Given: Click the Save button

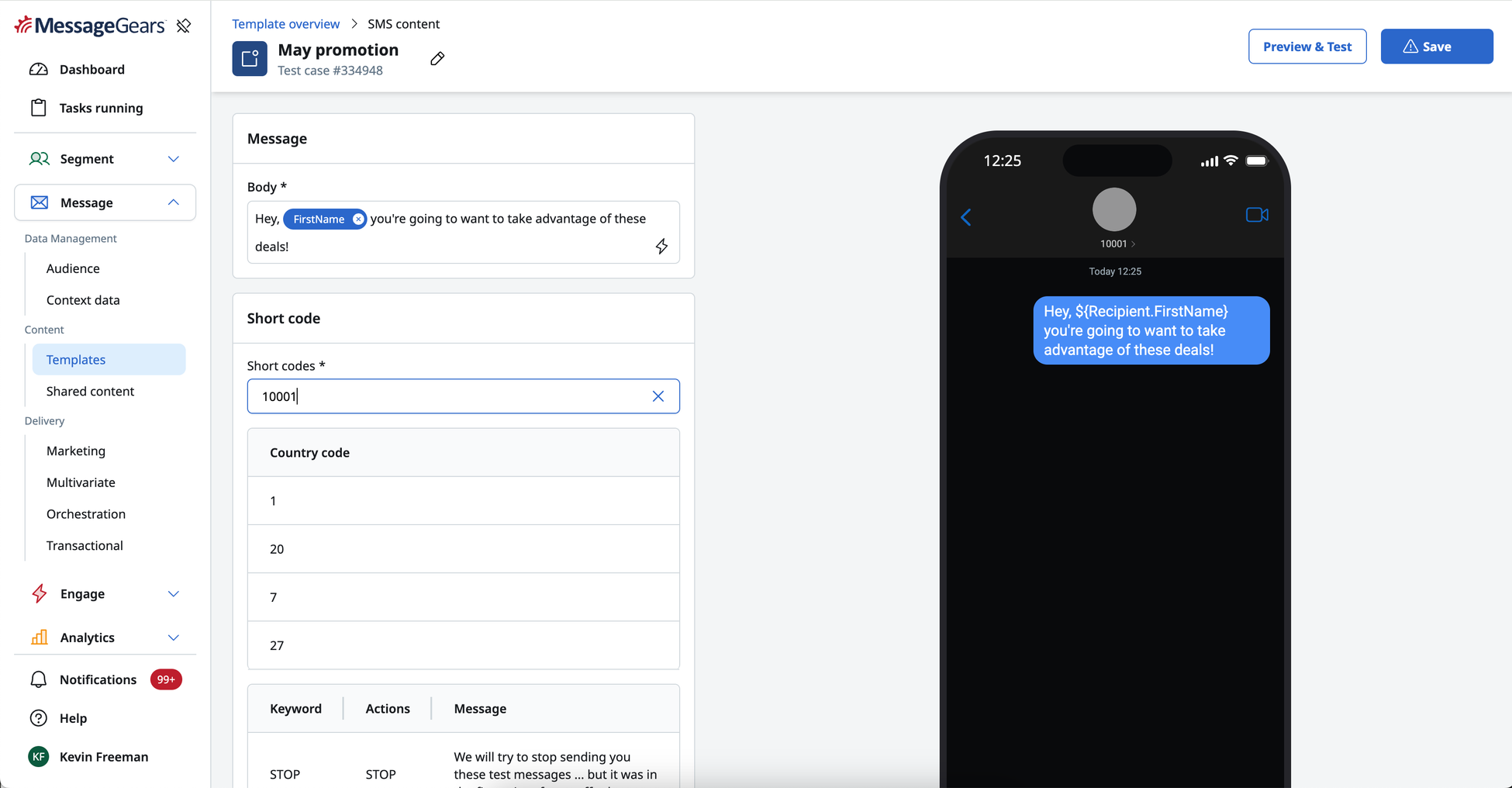Looking at the screenshot, I should point(1437,47).
